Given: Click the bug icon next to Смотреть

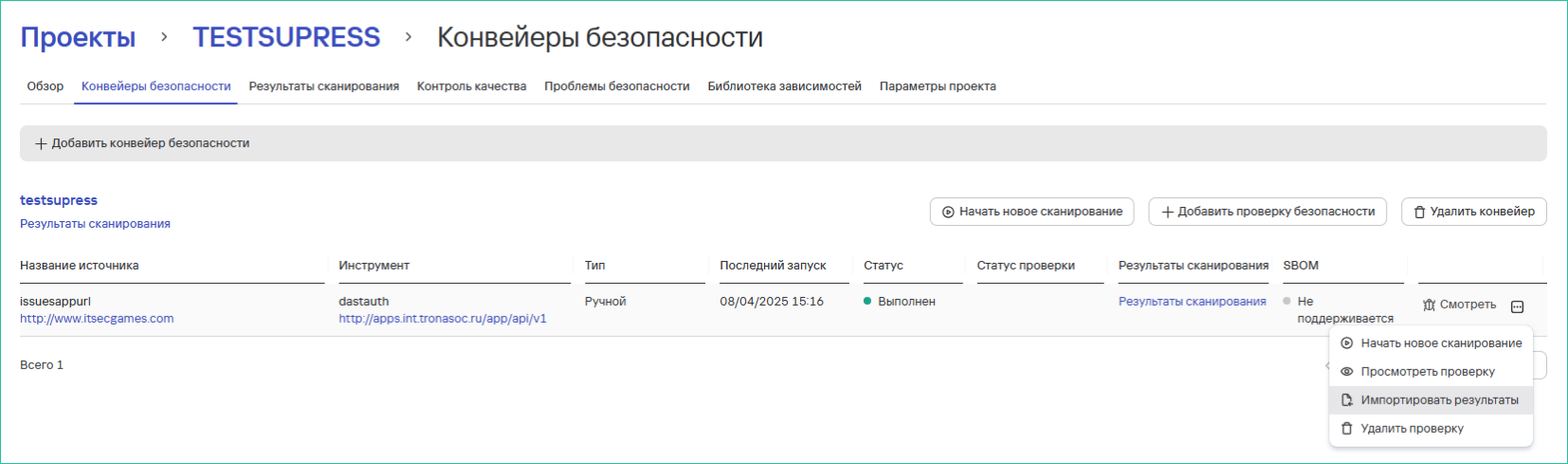Looking at the screenshot, I should point(1429,306).
